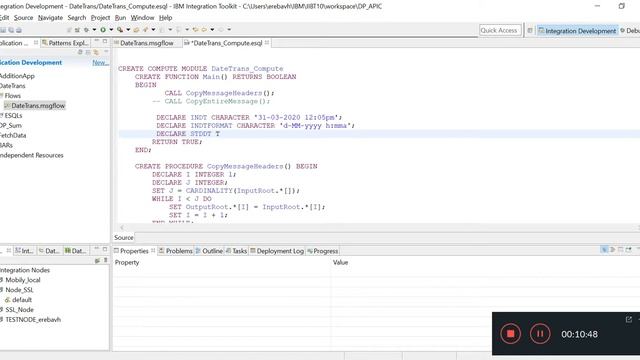Close the DateTrans_Compute.esql tab
The width and height of the screenshot is (640, 360).
click(267, 42)
